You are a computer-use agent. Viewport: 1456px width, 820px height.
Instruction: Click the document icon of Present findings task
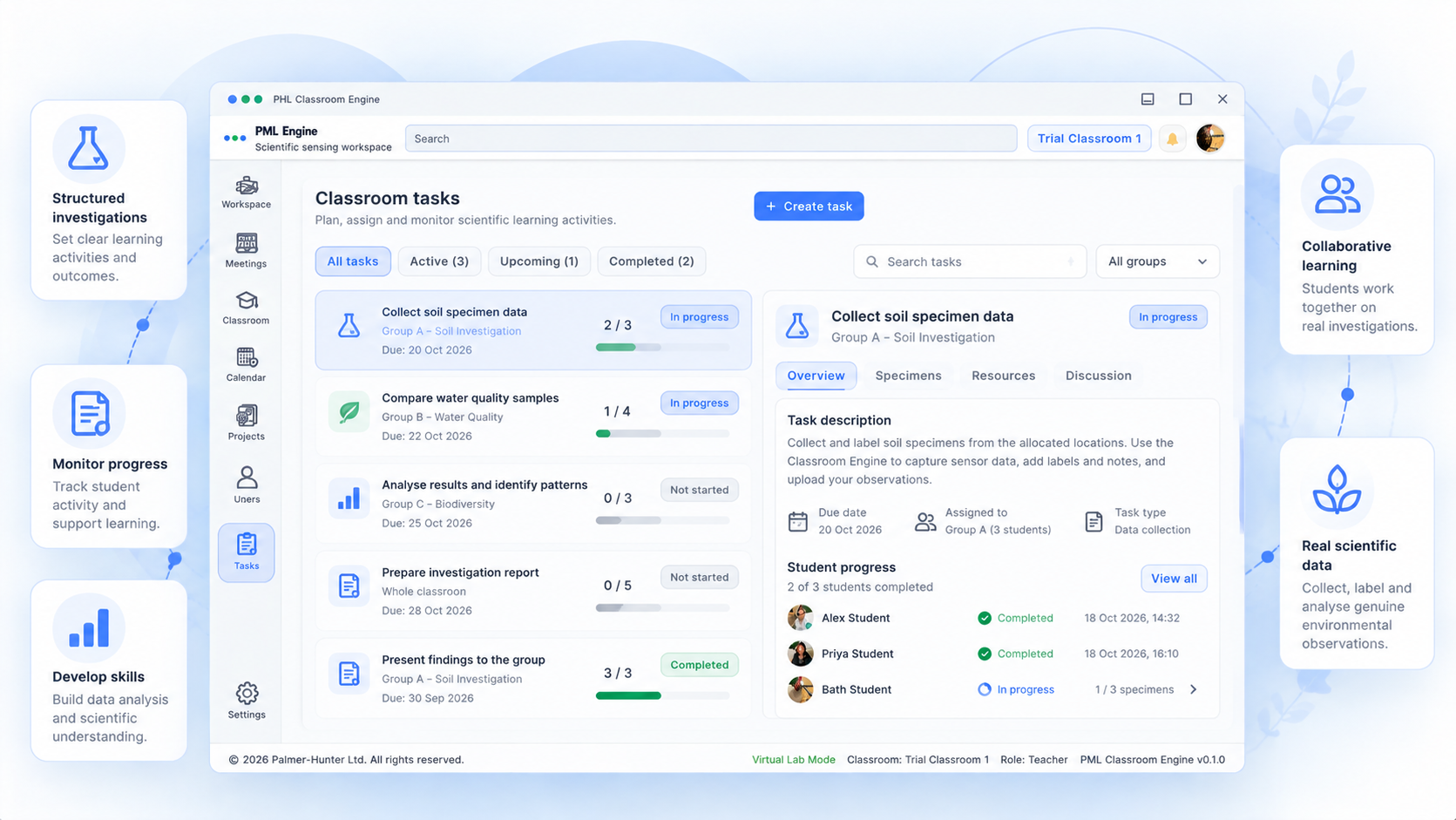click(349, 674)
